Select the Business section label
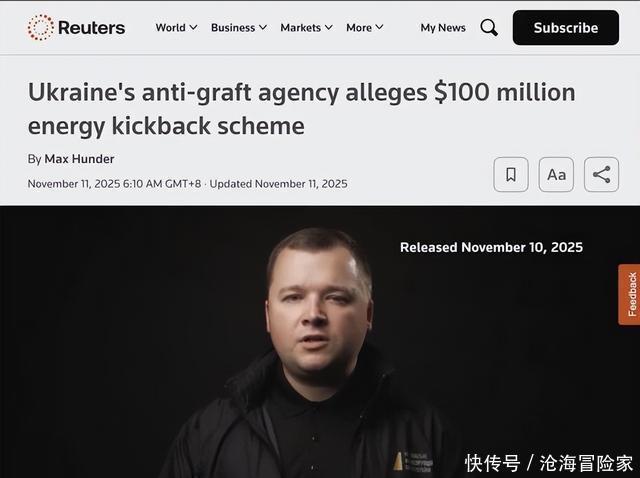Screen dimensions: 640x478 233,28
